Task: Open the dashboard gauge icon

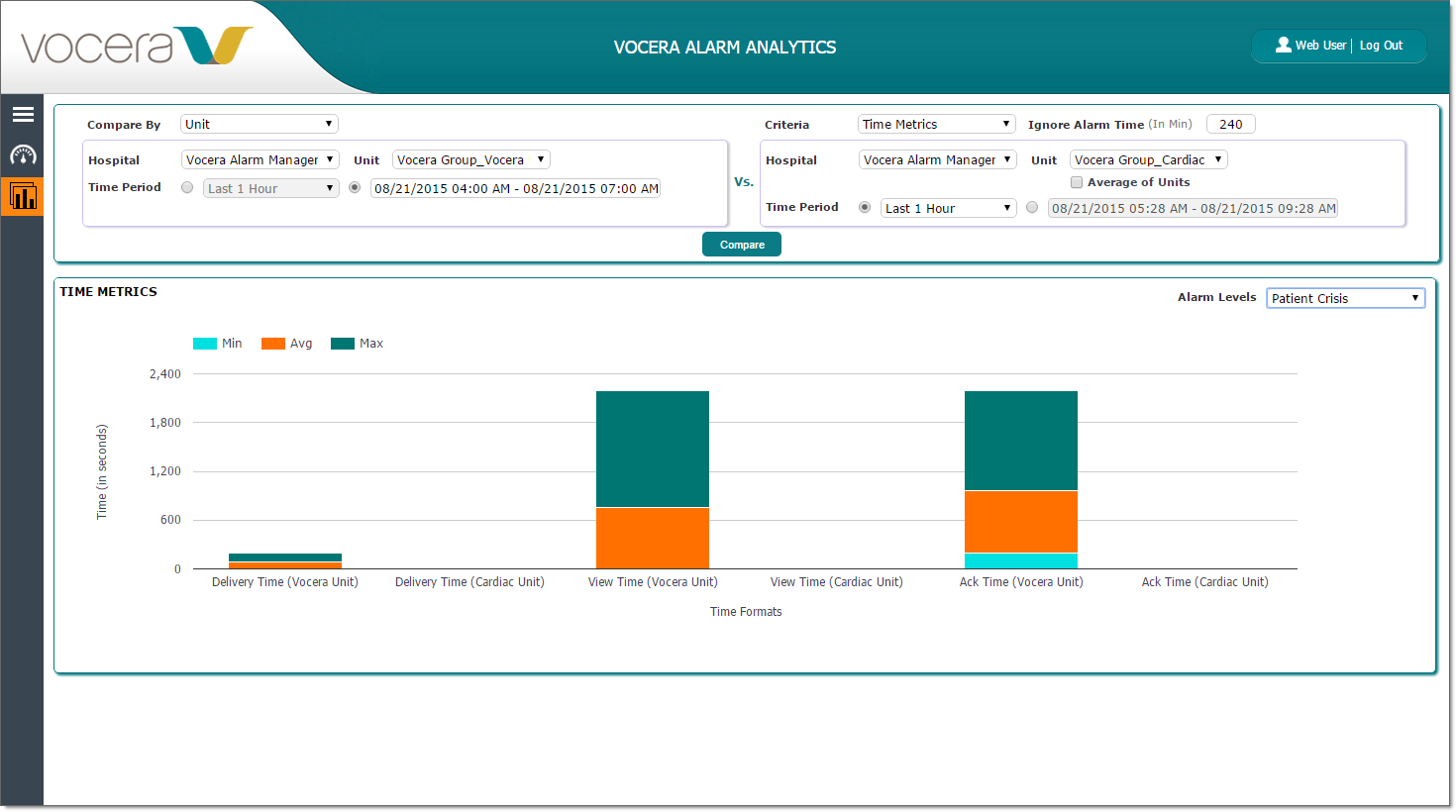Action: [x=23, y=155]
